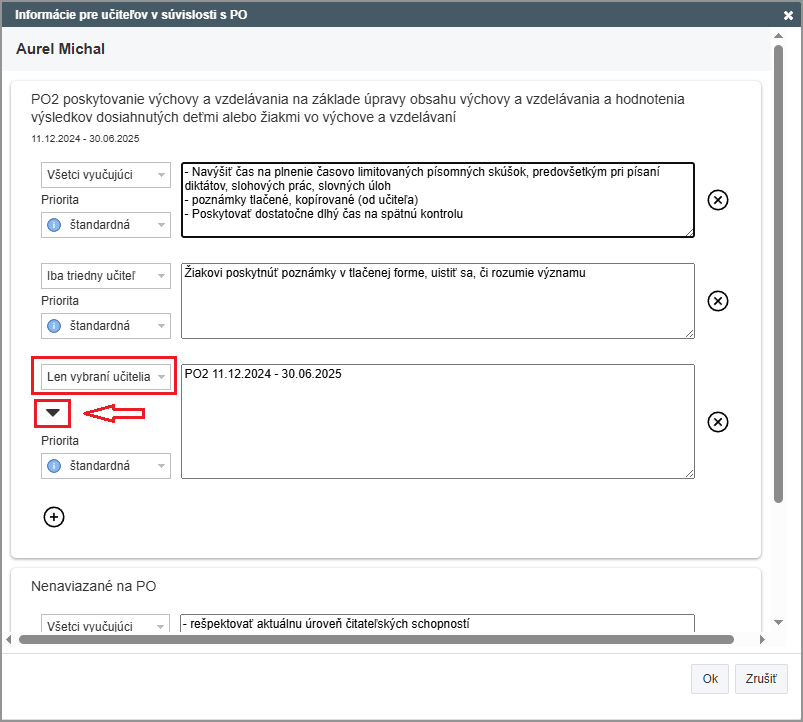Delete the 'Iba triedny učiteľ' note entry
Screen dimensions: 803x722
(x=717, y=301)
